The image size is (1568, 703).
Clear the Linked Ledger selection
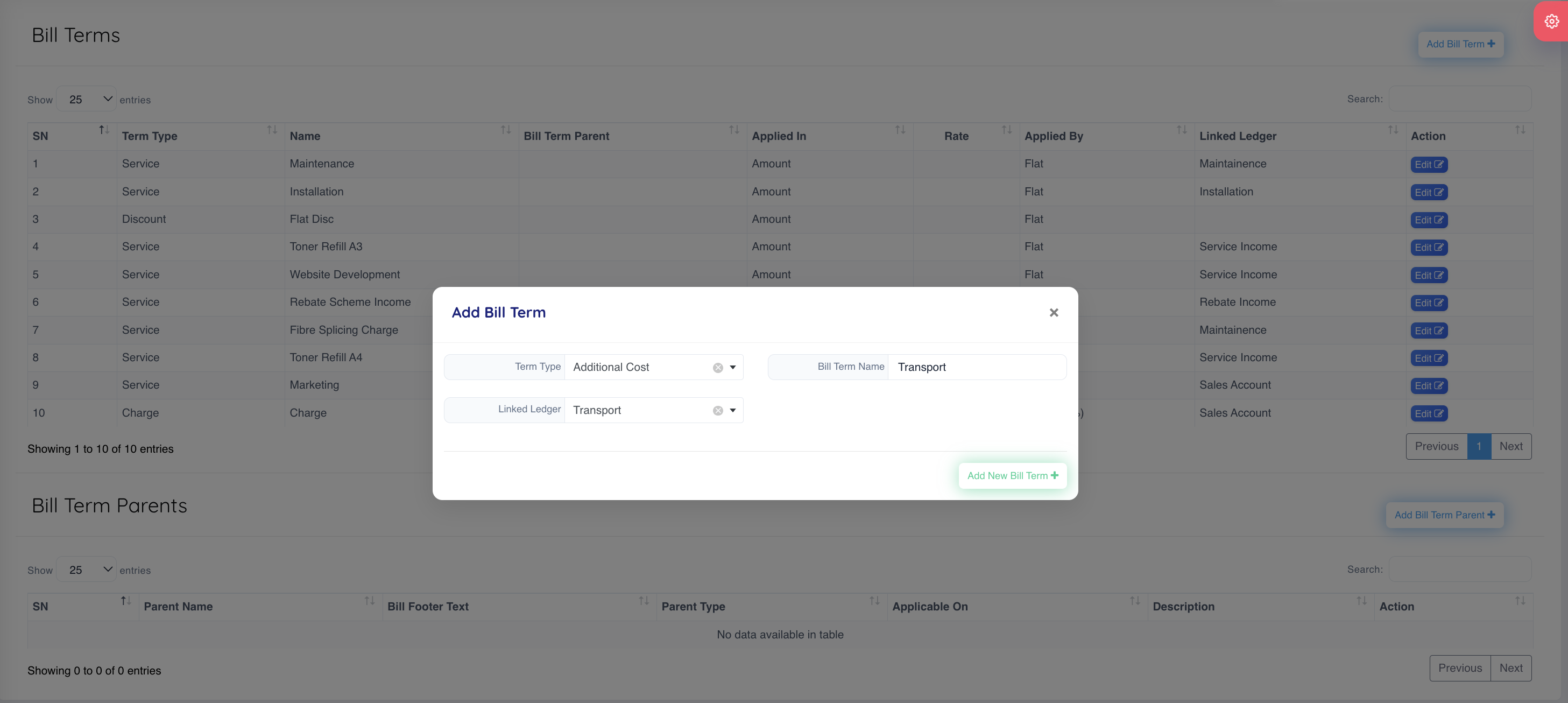[x=718, y=411]
